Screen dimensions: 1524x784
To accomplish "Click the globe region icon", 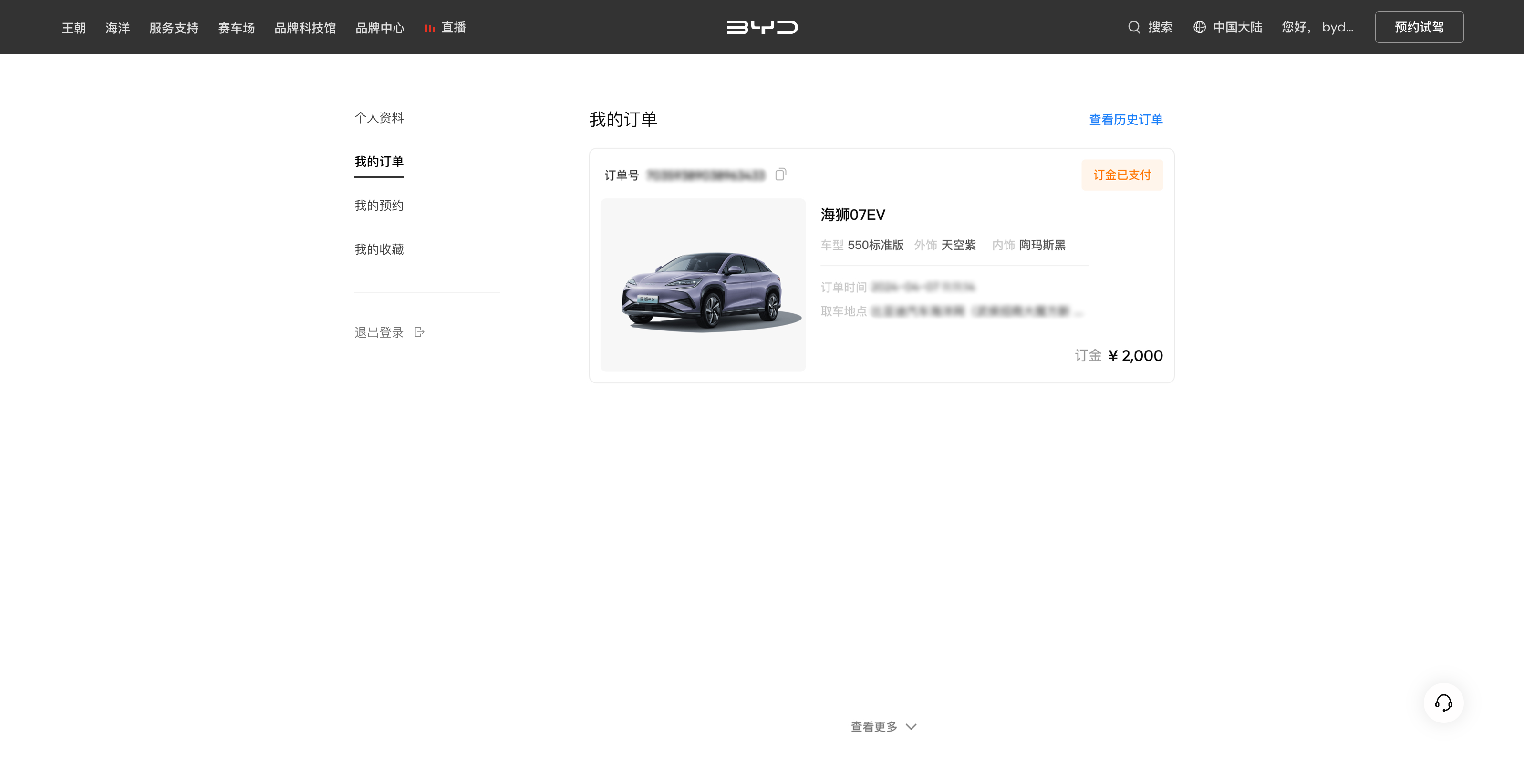I will tap(1199, 27).
